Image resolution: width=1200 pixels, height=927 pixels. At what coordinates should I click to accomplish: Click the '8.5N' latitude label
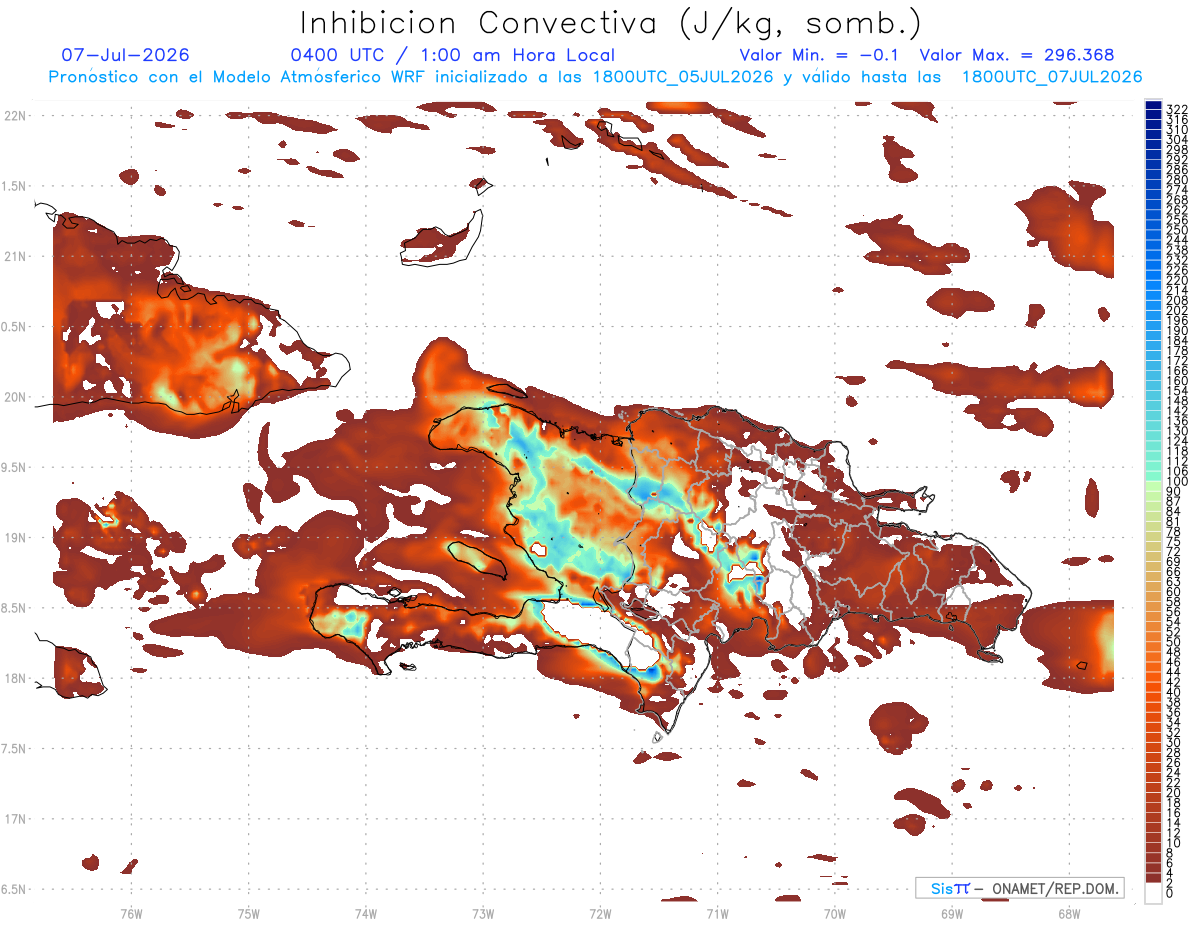(x=12, y=608)
